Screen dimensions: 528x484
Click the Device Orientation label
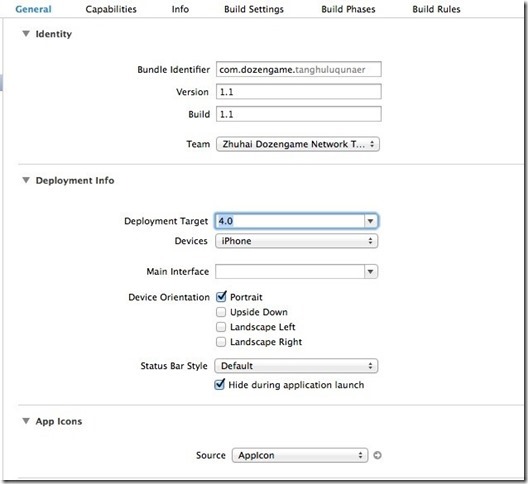coord(169,297)
